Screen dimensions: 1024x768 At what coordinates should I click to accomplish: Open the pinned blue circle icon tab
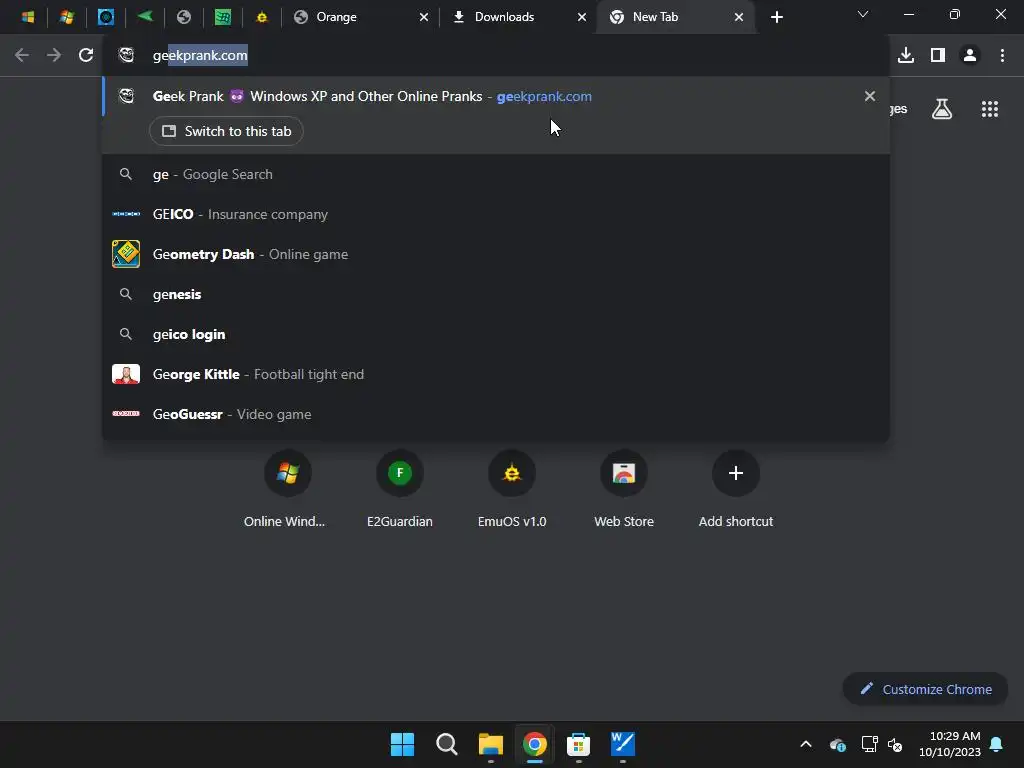click(x=106, y=17)
